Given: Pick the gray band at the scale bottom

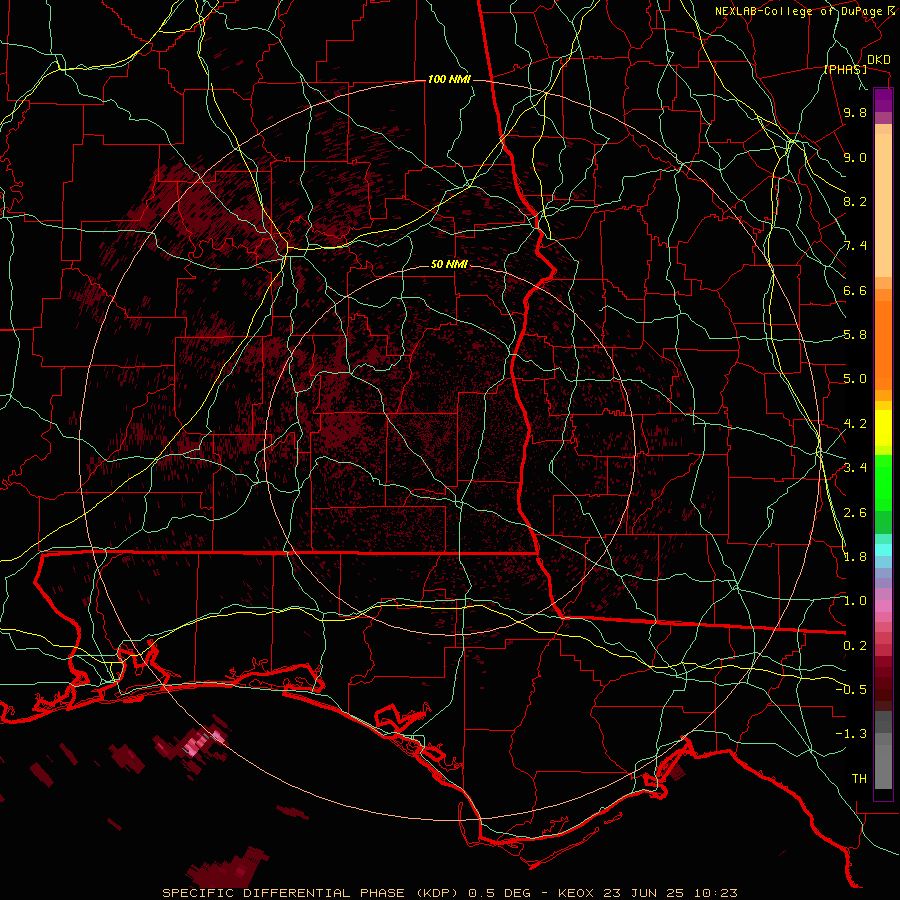Looking at the screenshot, I should [x=883, y=769].
